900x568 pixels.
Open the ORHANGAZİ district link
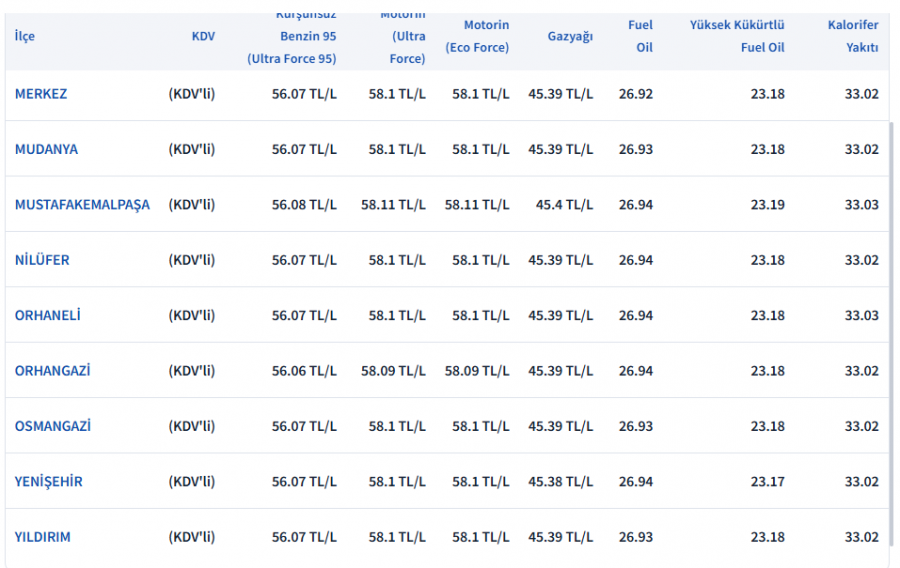pos(52,371)
